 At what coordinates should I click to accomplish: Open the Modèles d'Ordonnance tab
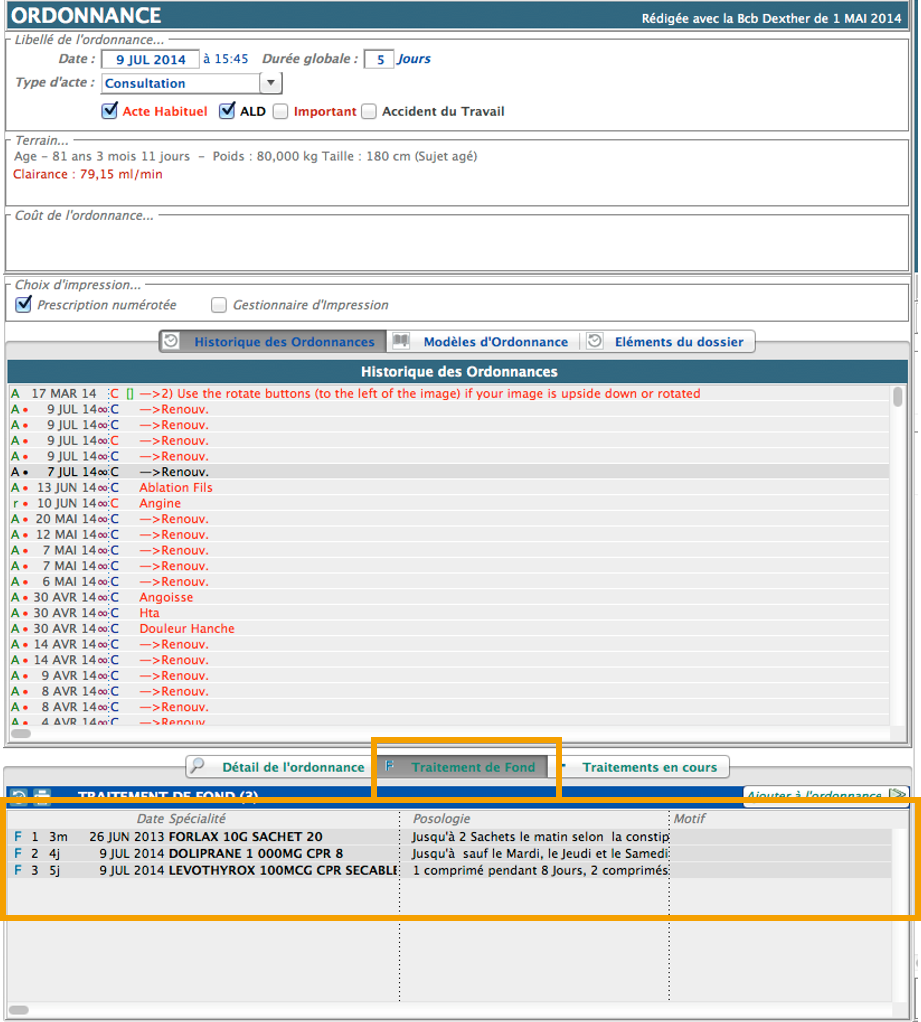coord(495,341)
